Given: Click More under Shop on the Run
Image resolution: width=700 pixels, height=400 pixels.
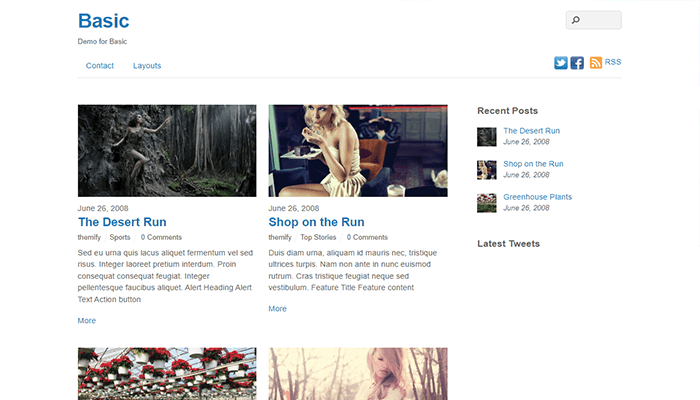Looking at the screenshot, I should point(277,308).
